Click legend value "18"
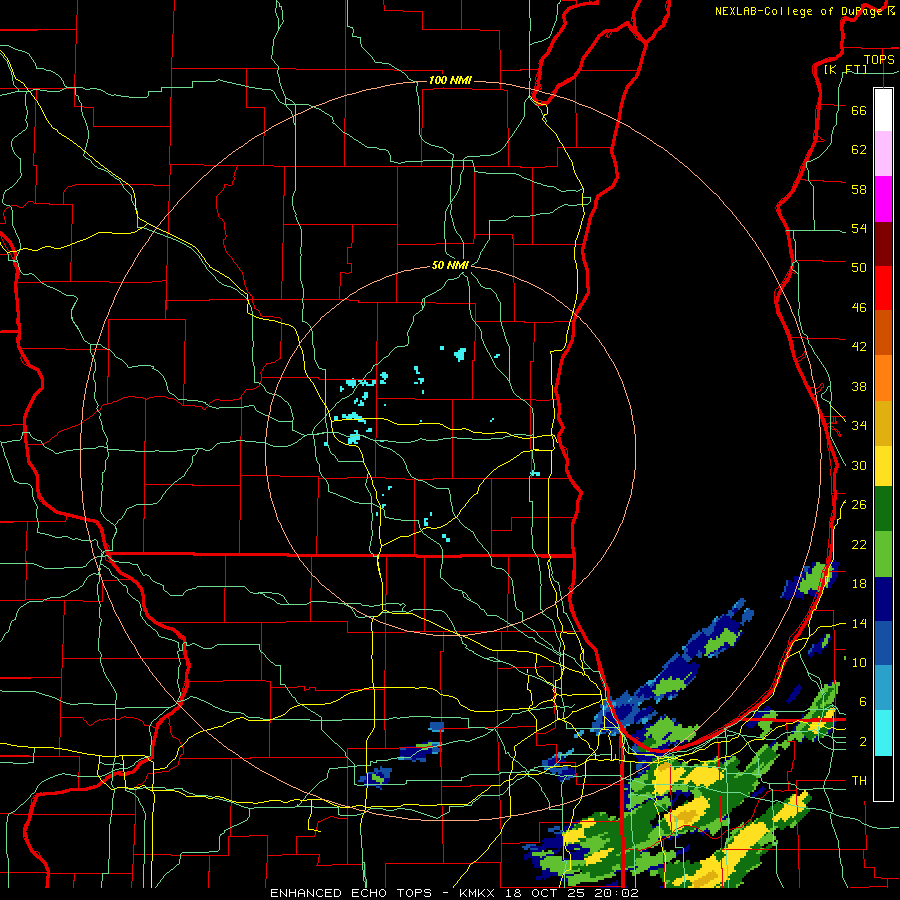 click(x=859, y=584)
